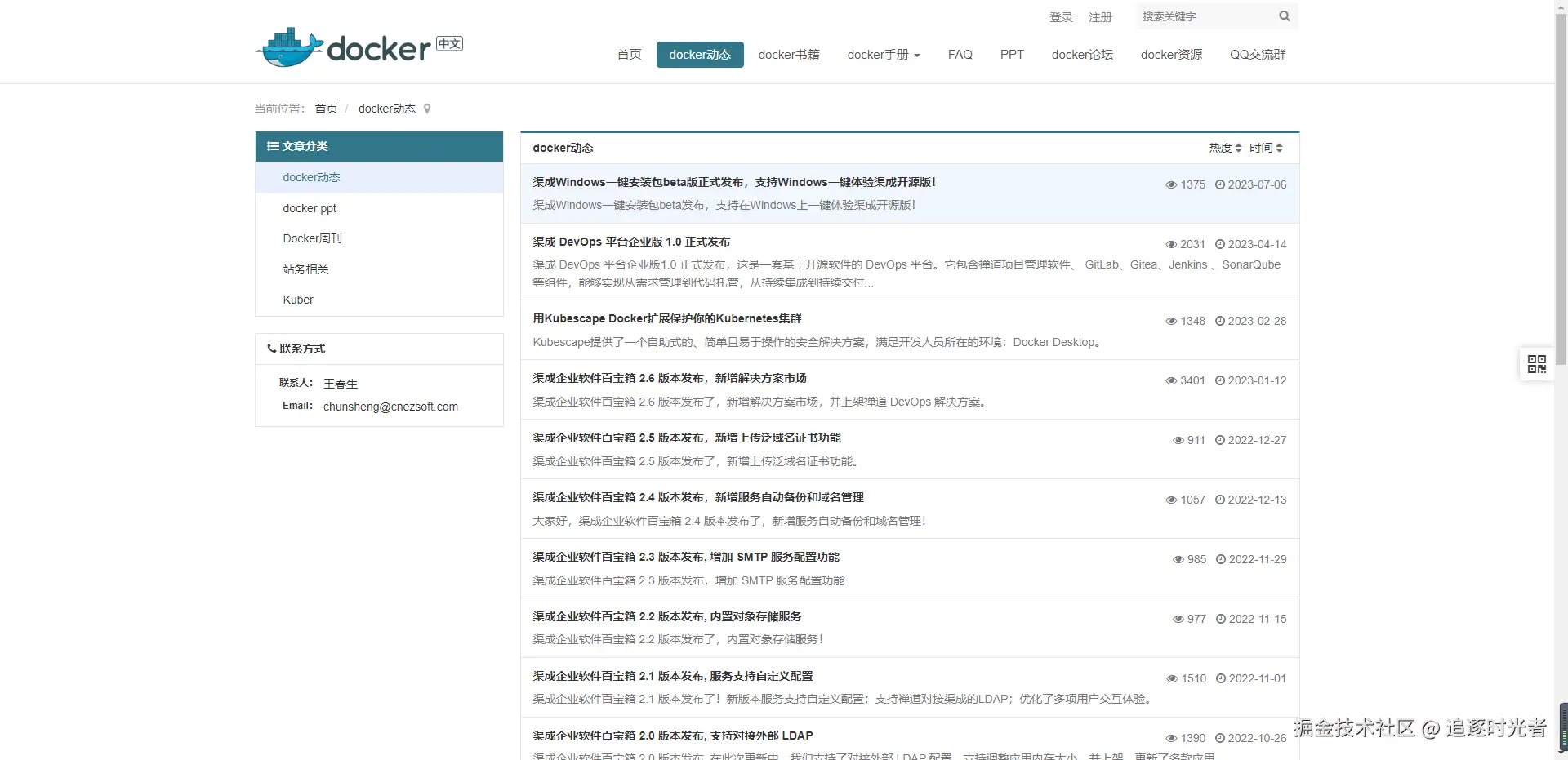Click the 注册 register link
The image size is (1568, 760).
pyautogui.click(x=1100, y=17)
